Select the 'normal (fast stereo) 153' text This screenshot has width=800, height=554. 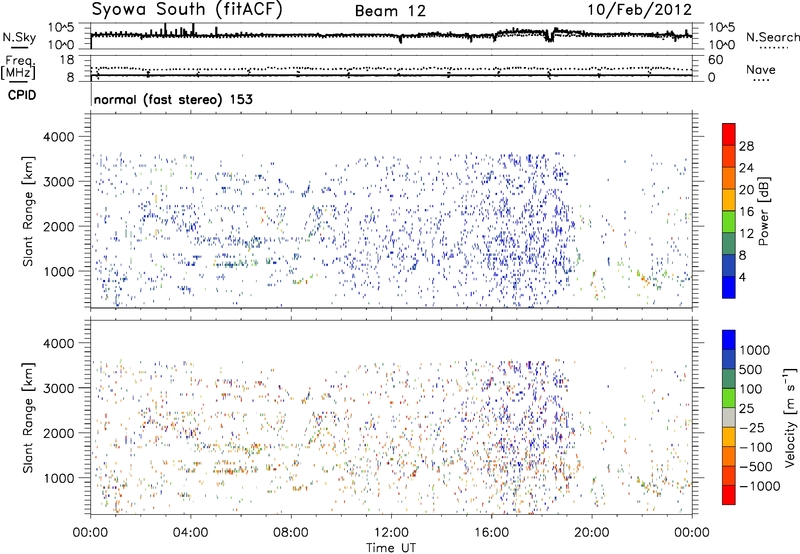[173, 99]
